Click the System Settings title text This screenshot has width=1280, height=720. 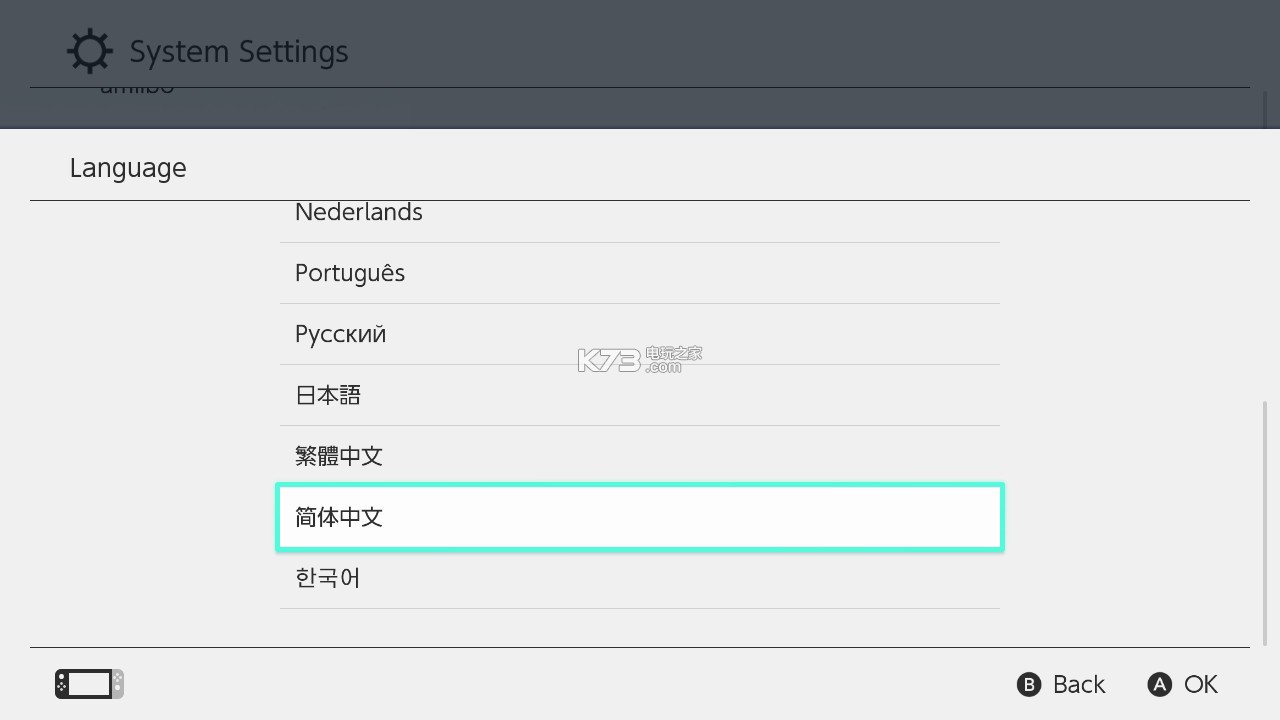tap(238, 51)
